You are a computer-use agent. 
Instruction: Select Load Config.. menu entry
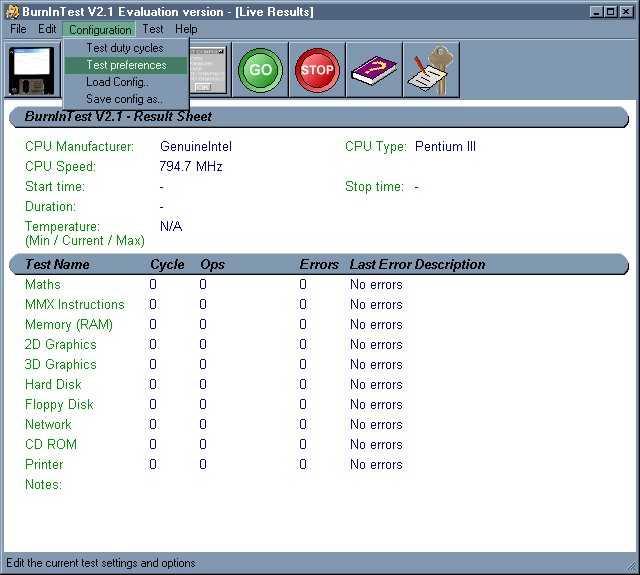126,82
